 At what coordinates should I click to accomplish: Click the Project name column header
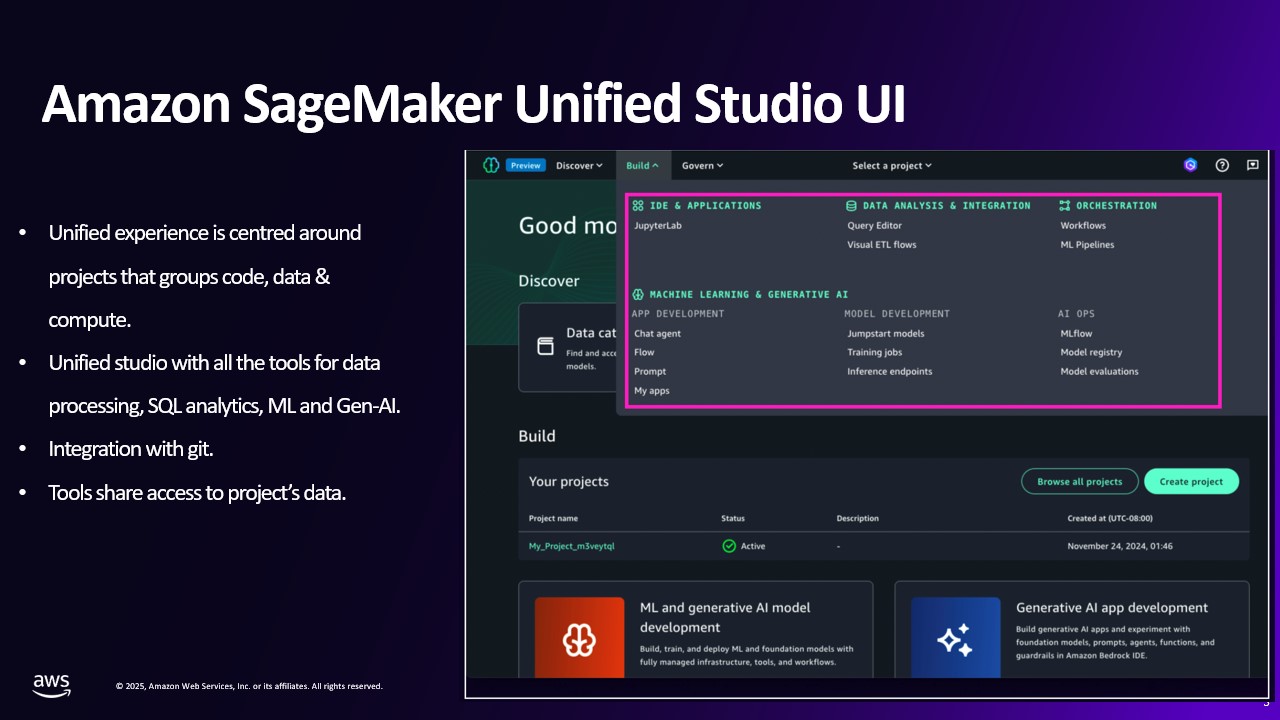tap(553, 519)
